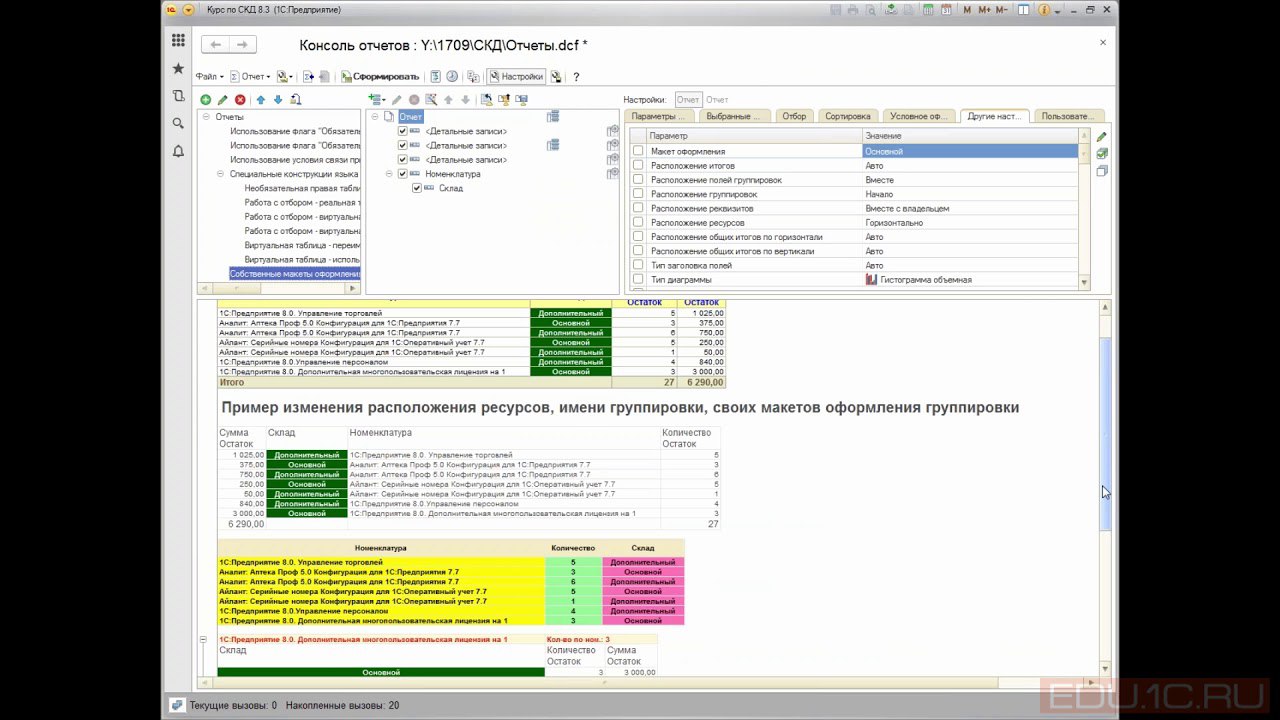Click the result vertical scrollbar thumb

point(1105,435)
